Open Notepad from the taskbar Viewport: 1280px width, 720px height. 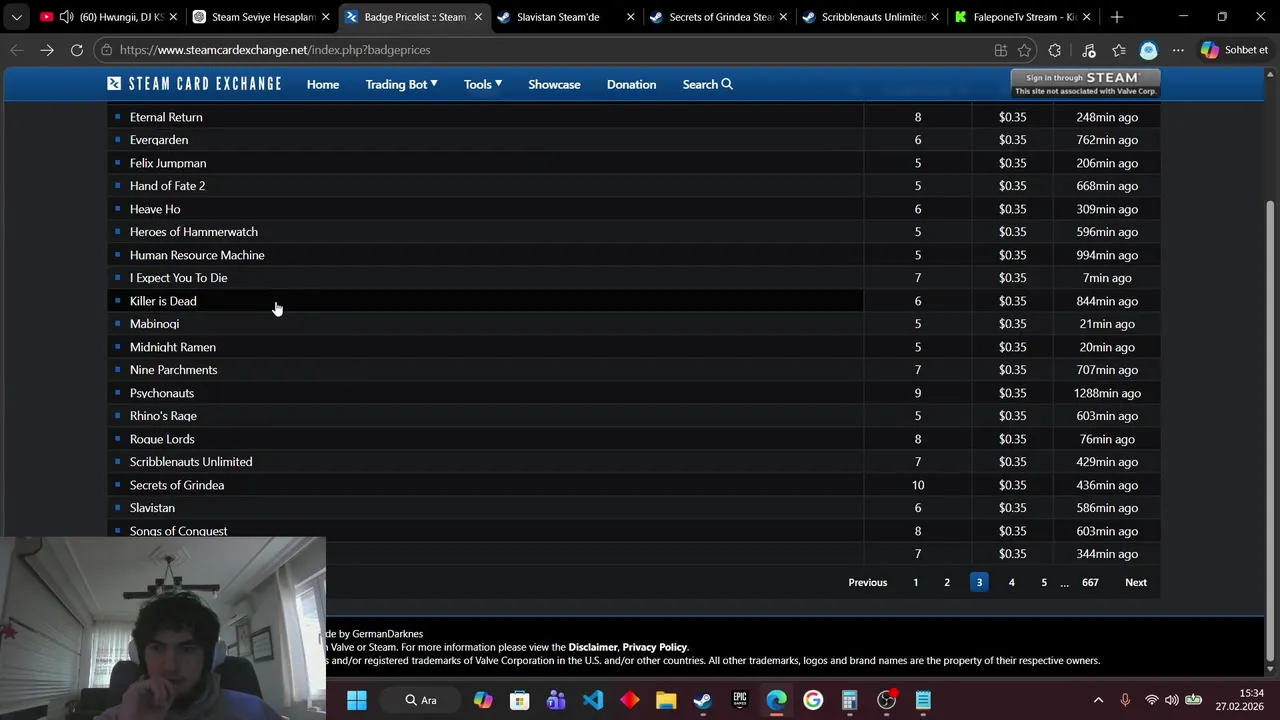[923, 700]
